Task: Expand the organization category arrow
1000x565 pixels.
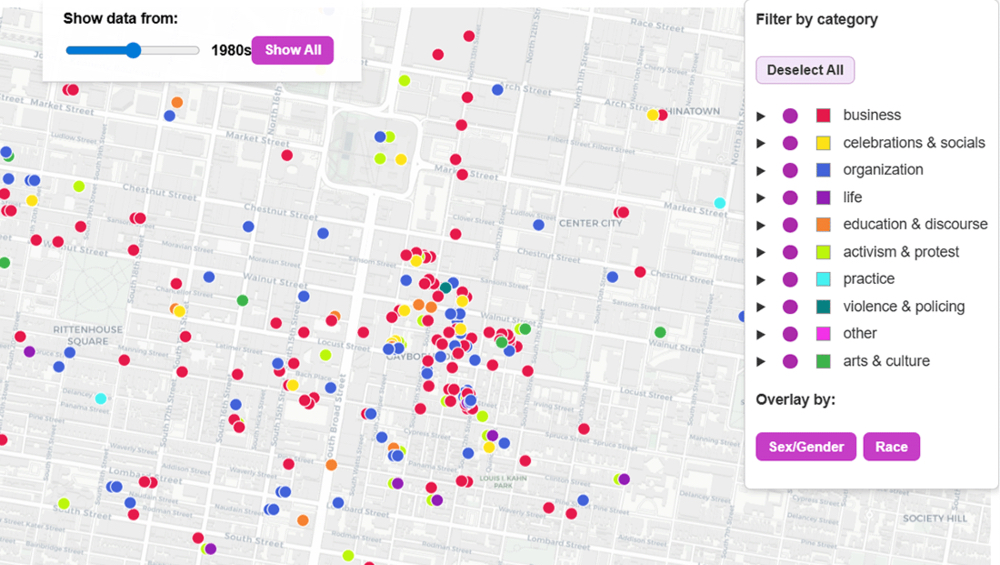Action: click(x=761, y=171)
